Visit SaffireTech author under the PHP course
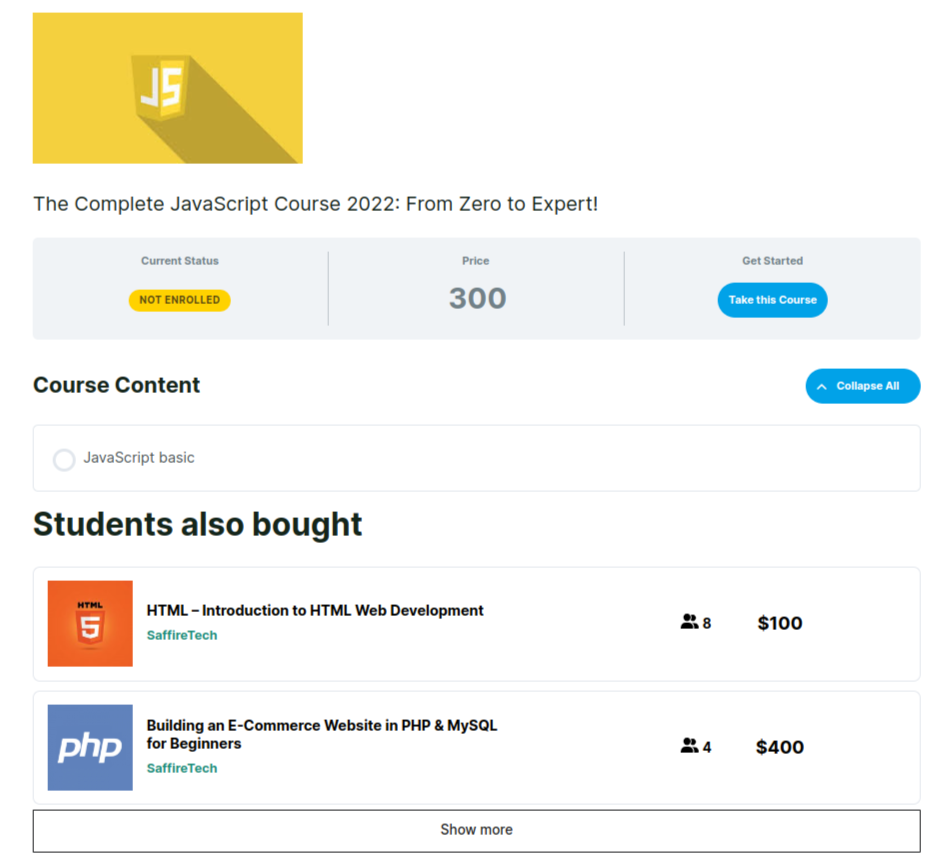This screenshot has width=939, height=868. [x=182, y=768]
